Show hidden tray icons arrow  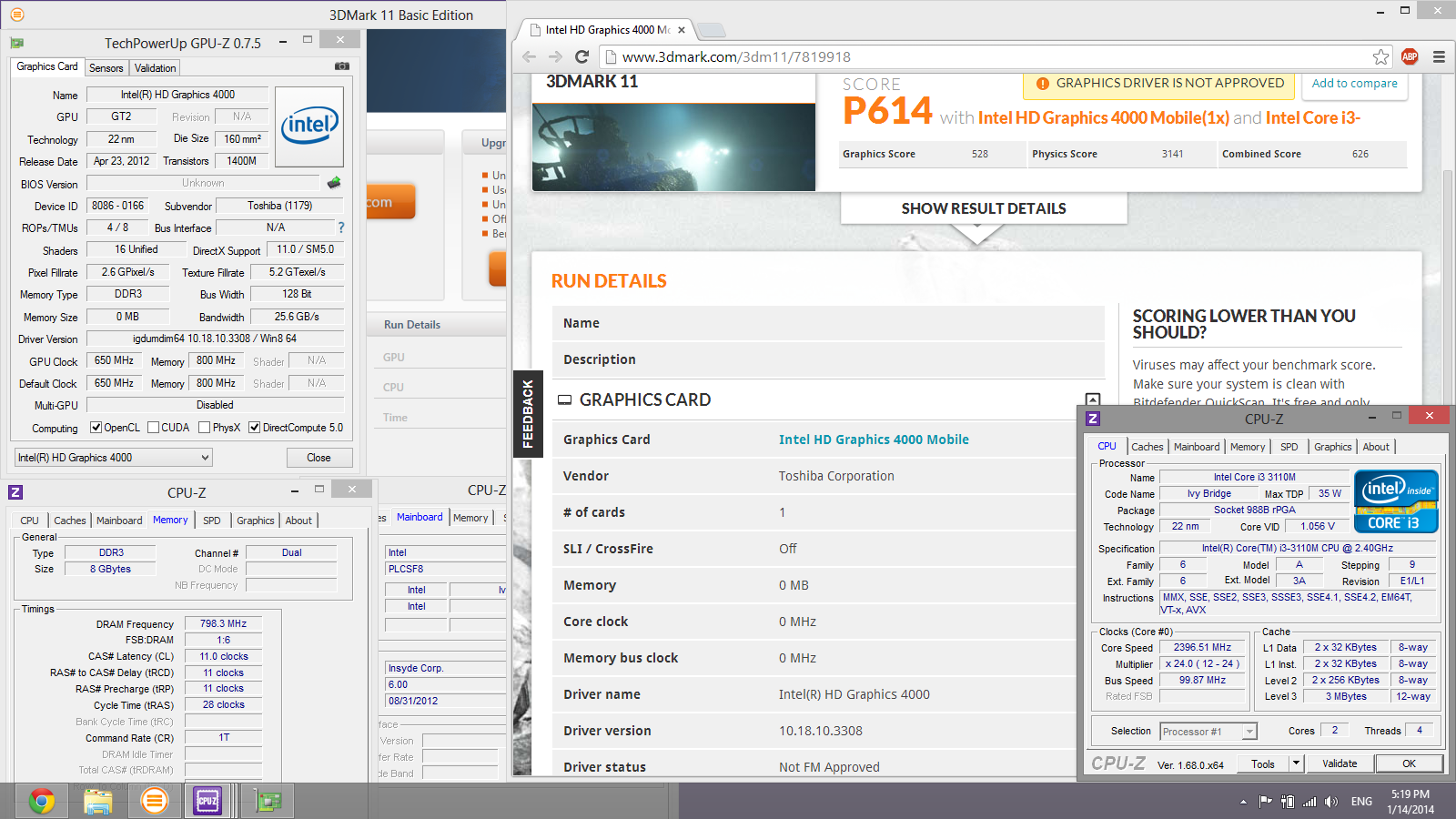(1243, 802)
